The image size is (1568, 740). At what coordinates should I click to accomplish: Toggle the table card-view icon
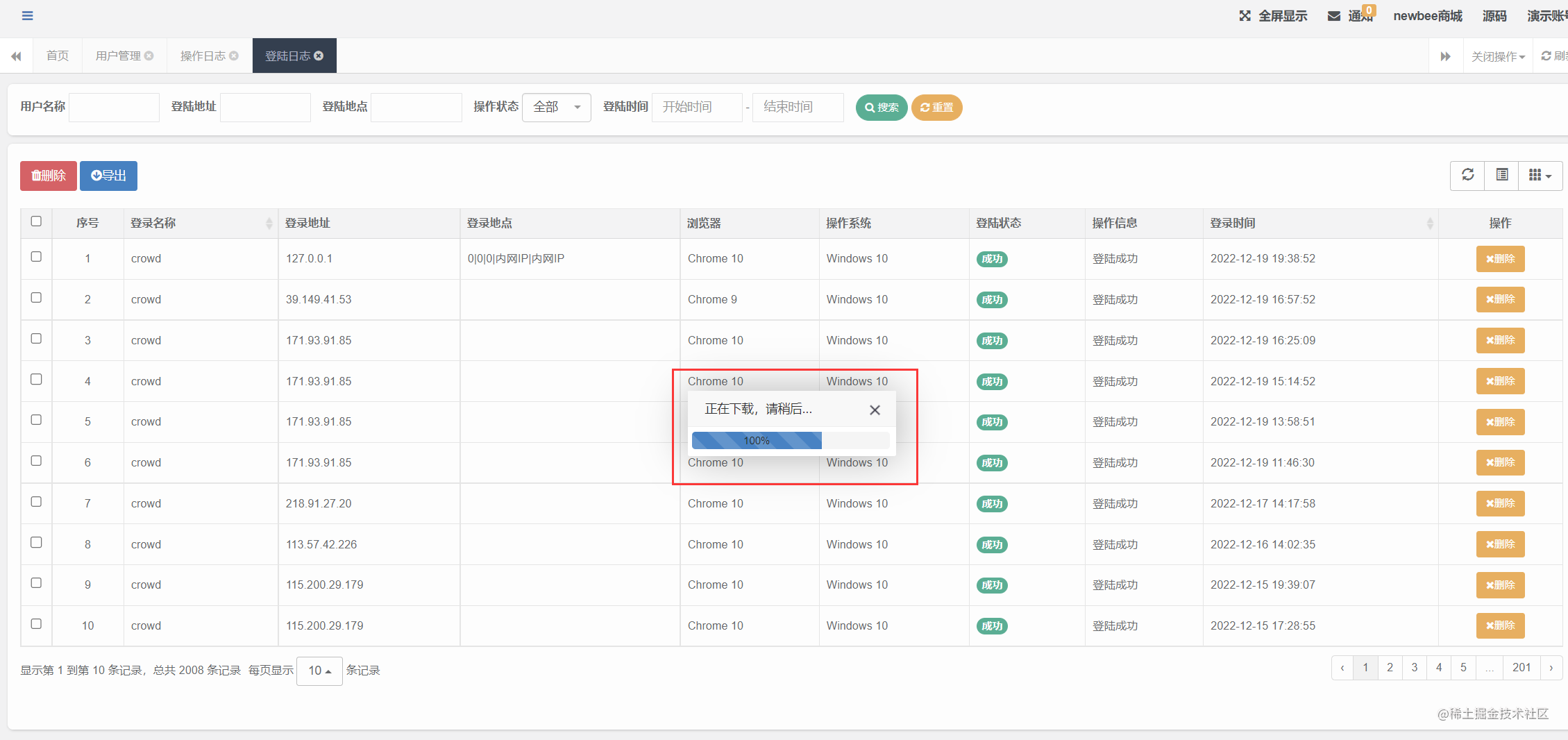coord(1502,175)
